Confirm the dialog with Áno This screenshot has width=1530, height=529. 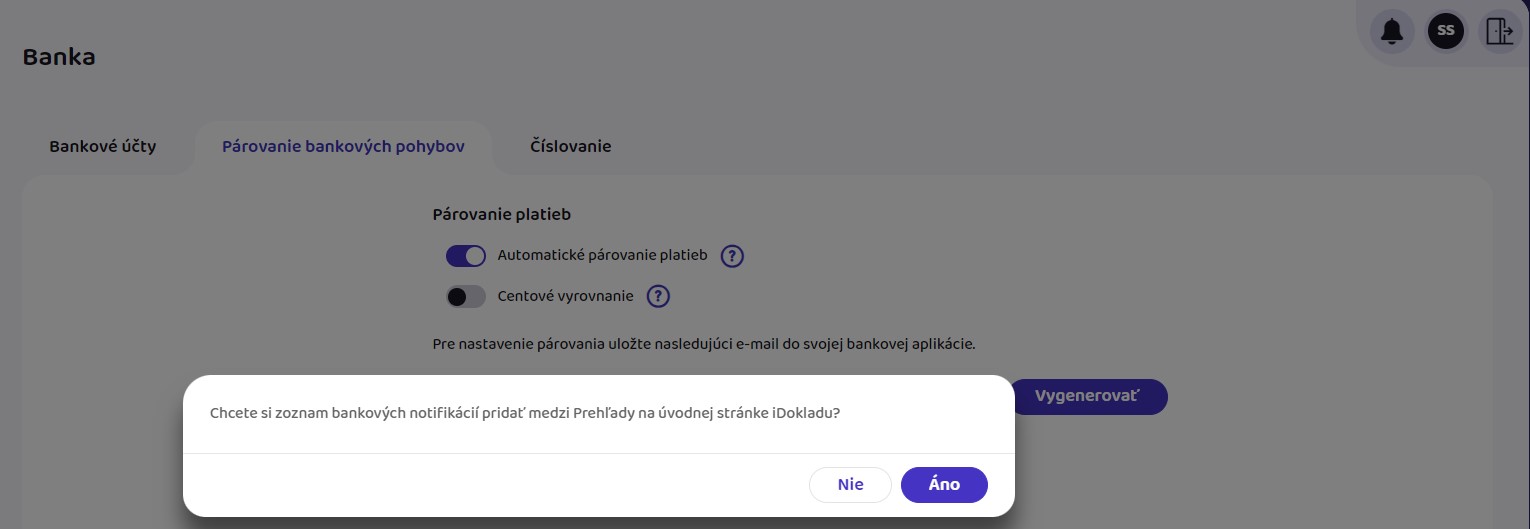(x=944, y=485)
